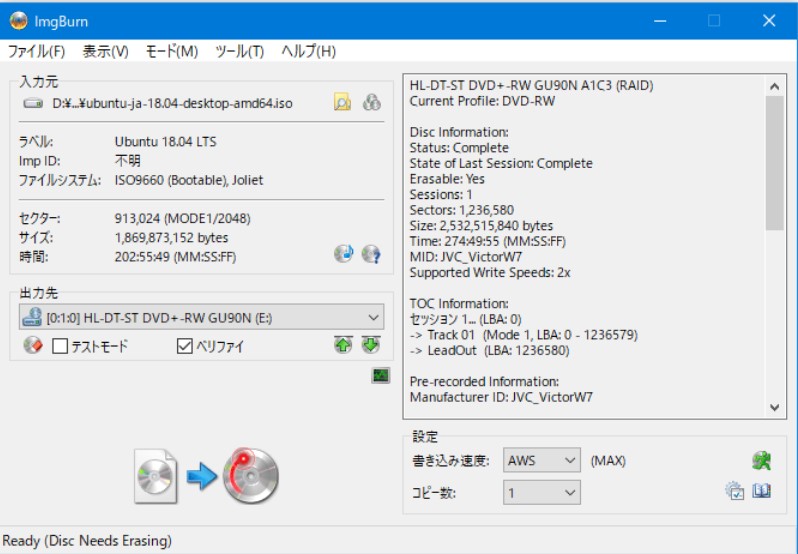Viewport: 798px width, 554px height.
Task: Open the 表示(V) menu
Action: coord(105,51)
